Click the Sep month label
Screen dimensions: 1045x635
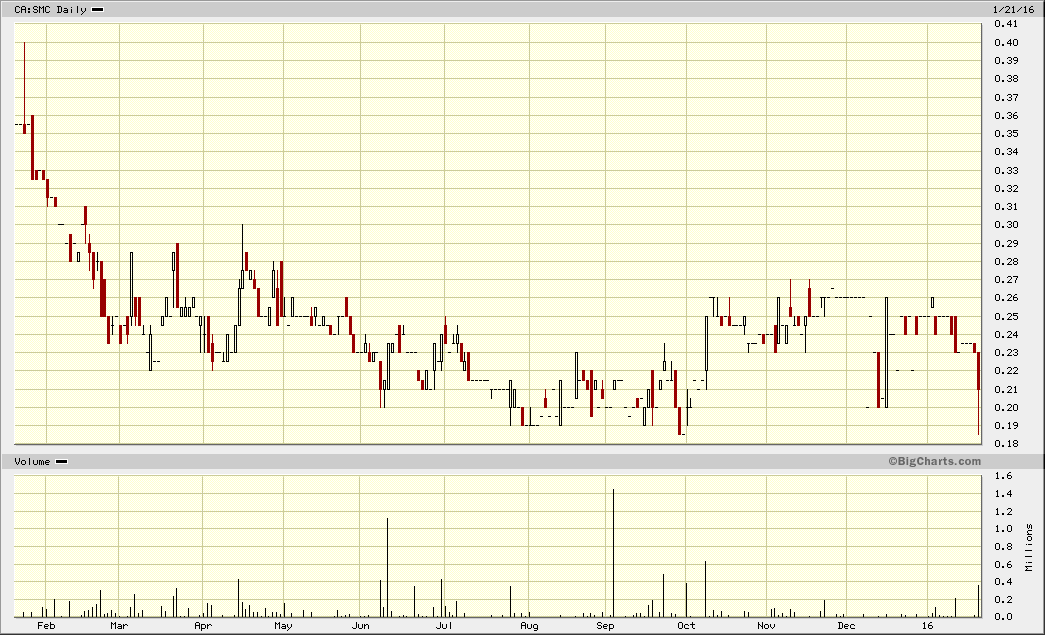click(x=605, y=626)
